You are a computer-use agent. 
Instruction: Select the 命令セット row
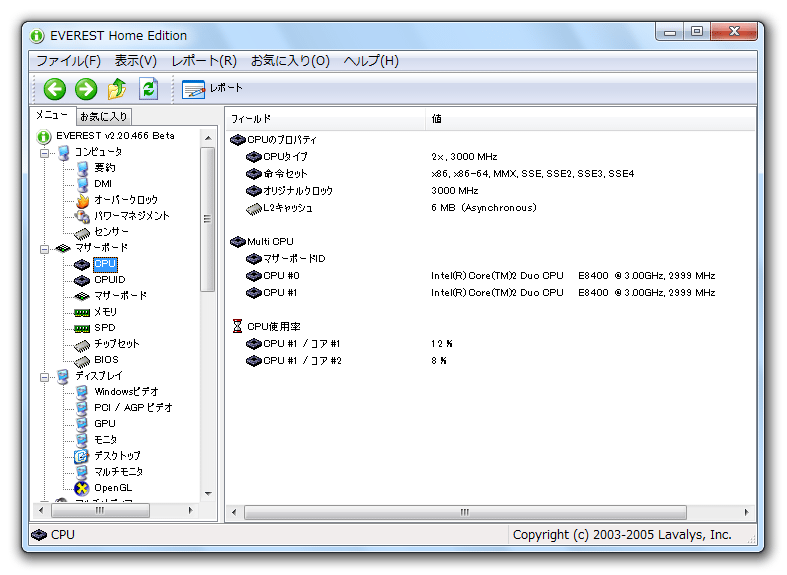[x=490, y=174]
